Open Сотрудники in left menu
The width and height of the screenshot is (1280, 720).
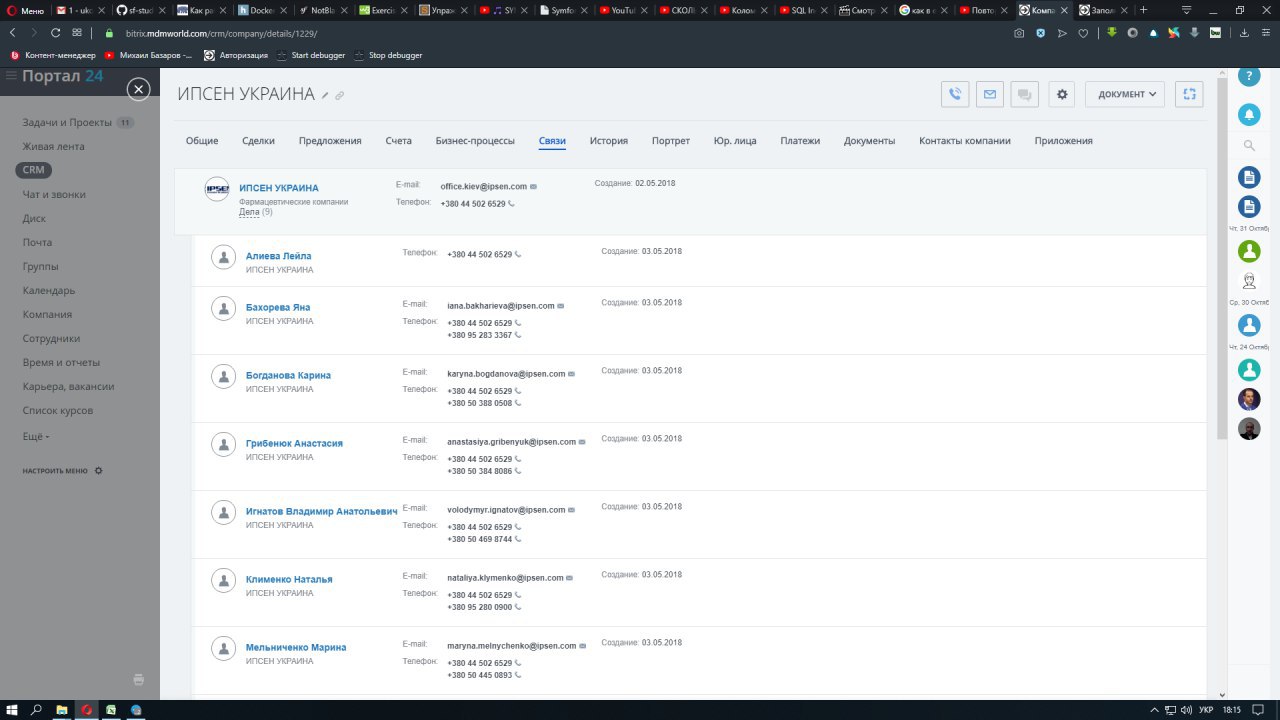[52, 338]
